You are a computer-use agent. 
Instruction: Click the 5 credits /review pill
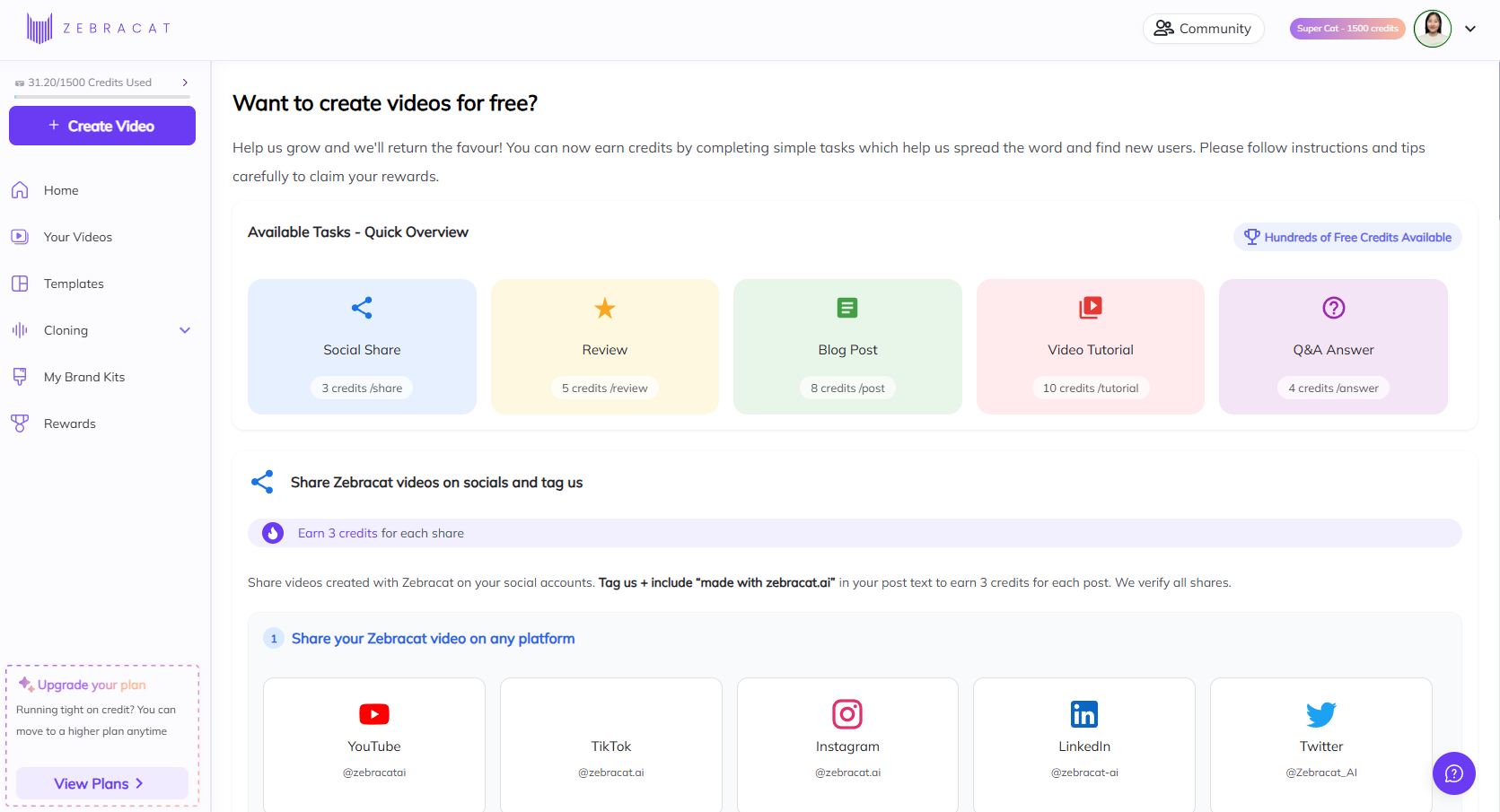tap(605, 388)
